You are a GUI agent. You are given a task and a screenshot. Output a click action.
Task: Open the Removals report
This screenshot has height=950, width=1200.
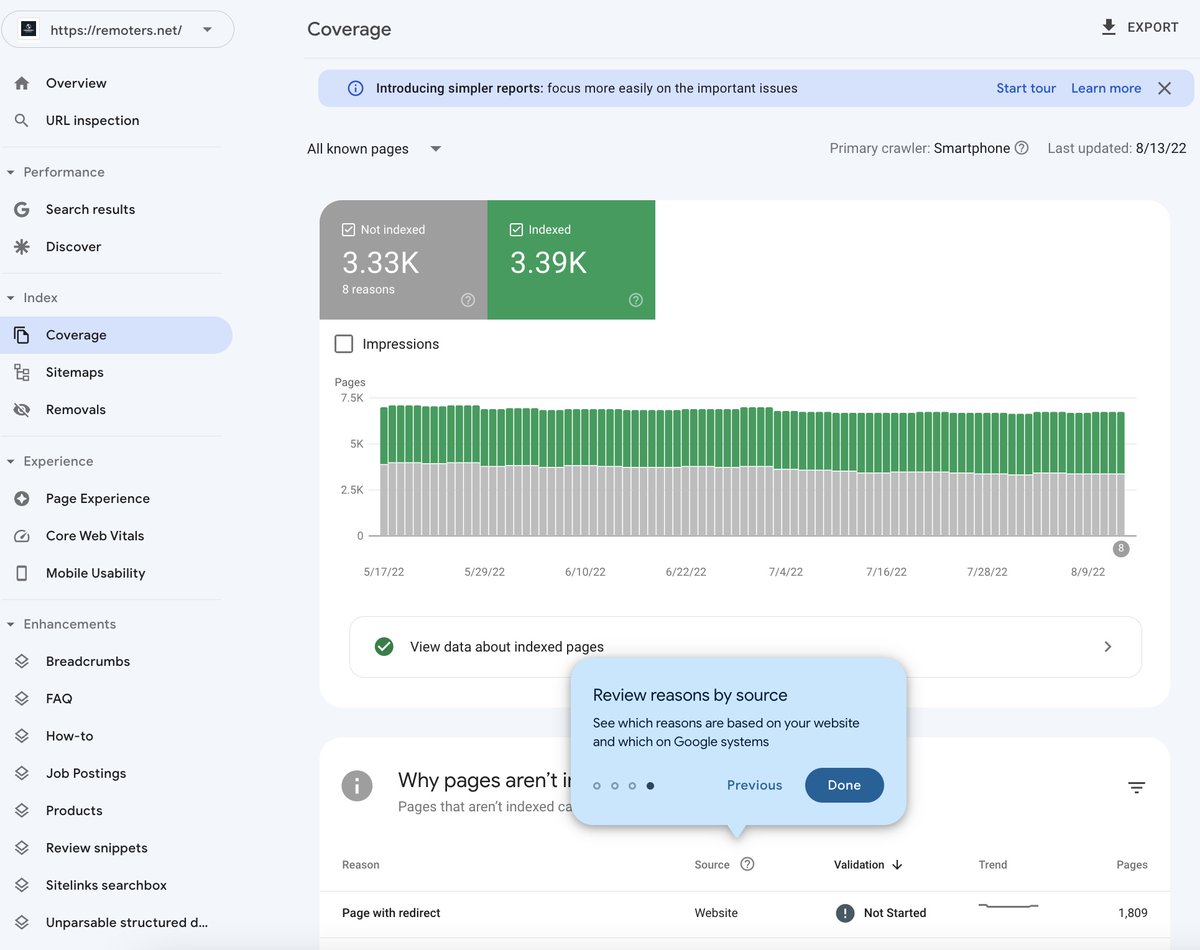(x=76, y=409)
